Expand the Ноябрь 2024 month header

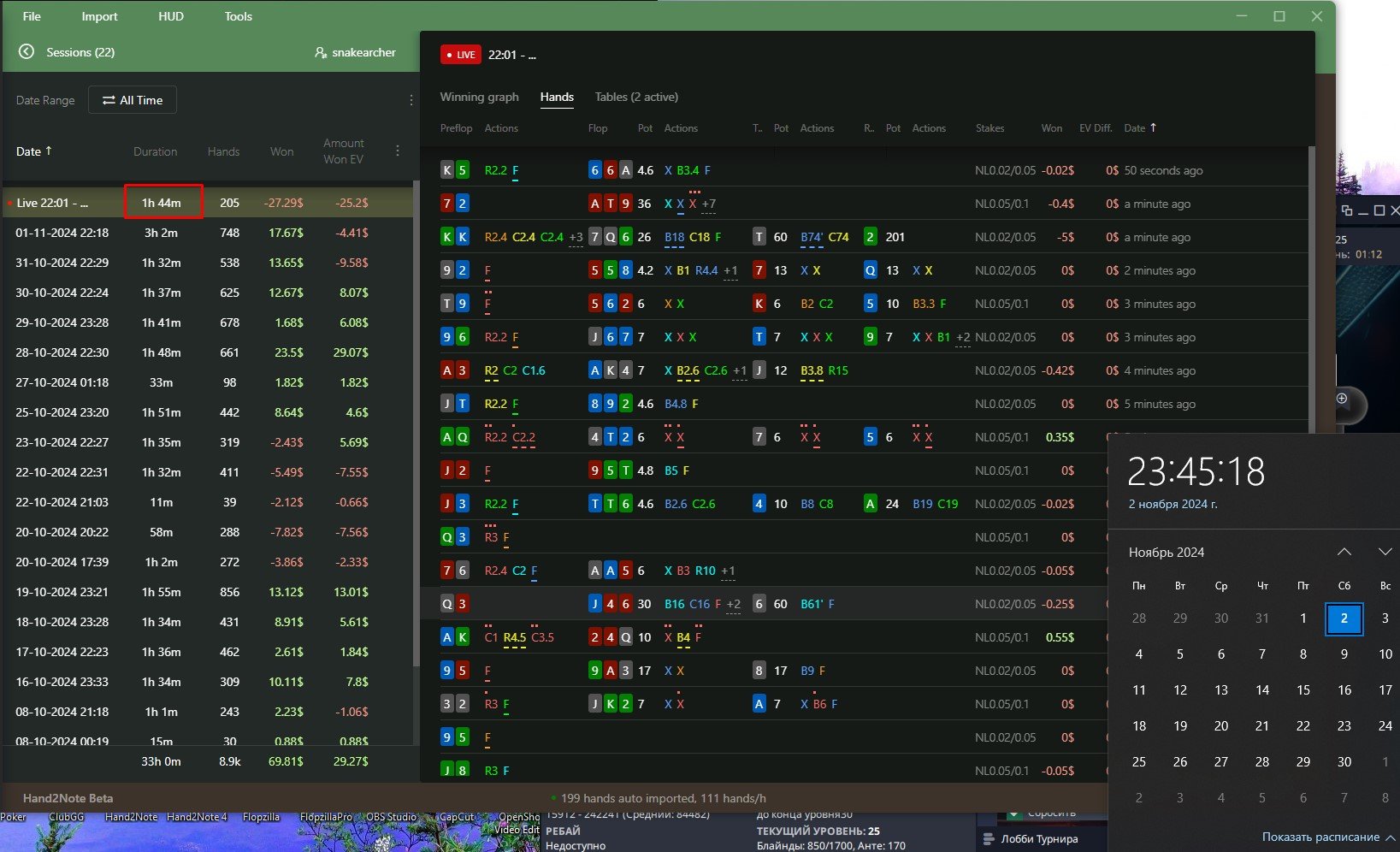point(1167,553)
